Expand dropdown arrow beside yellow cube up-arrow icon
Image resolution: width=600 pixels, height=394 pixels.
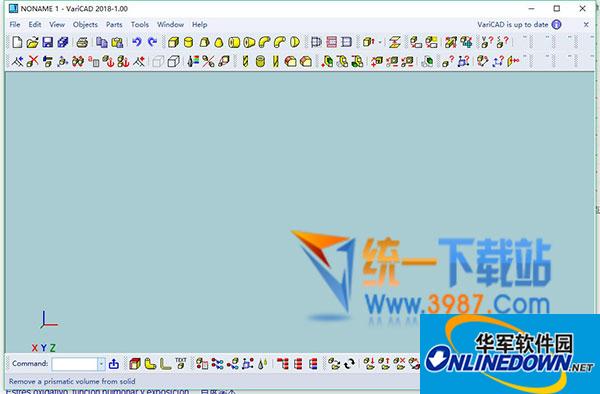380,42
